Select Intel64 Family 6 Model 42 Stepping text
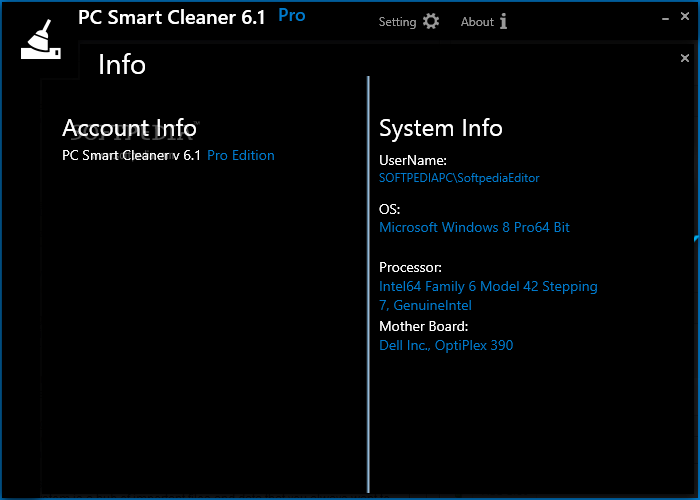Image resolution: width=700 pixels, height=500 pixels. pyautogui.click(x=488, y=287)
